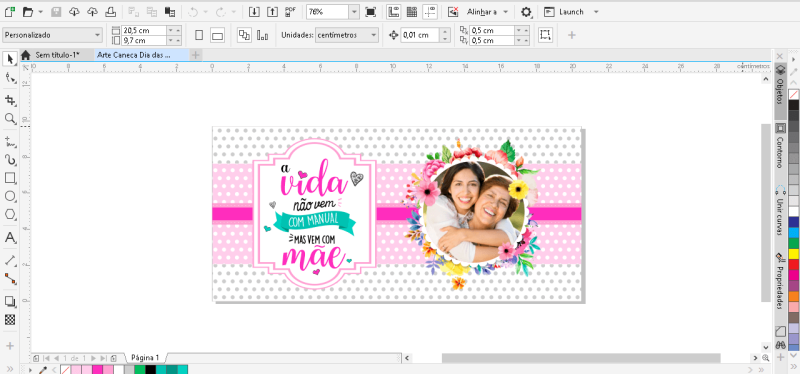Select the Polygon tool
800x374 pixels.
point(9,214)
